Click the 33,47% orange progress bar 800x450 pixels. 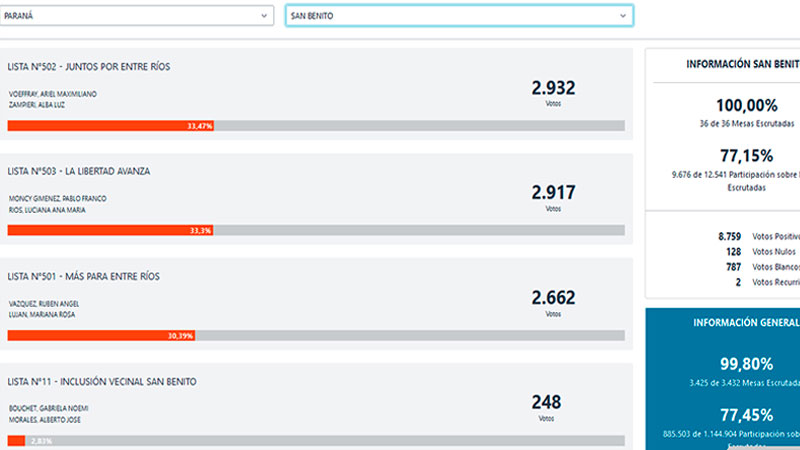point(110,126)
